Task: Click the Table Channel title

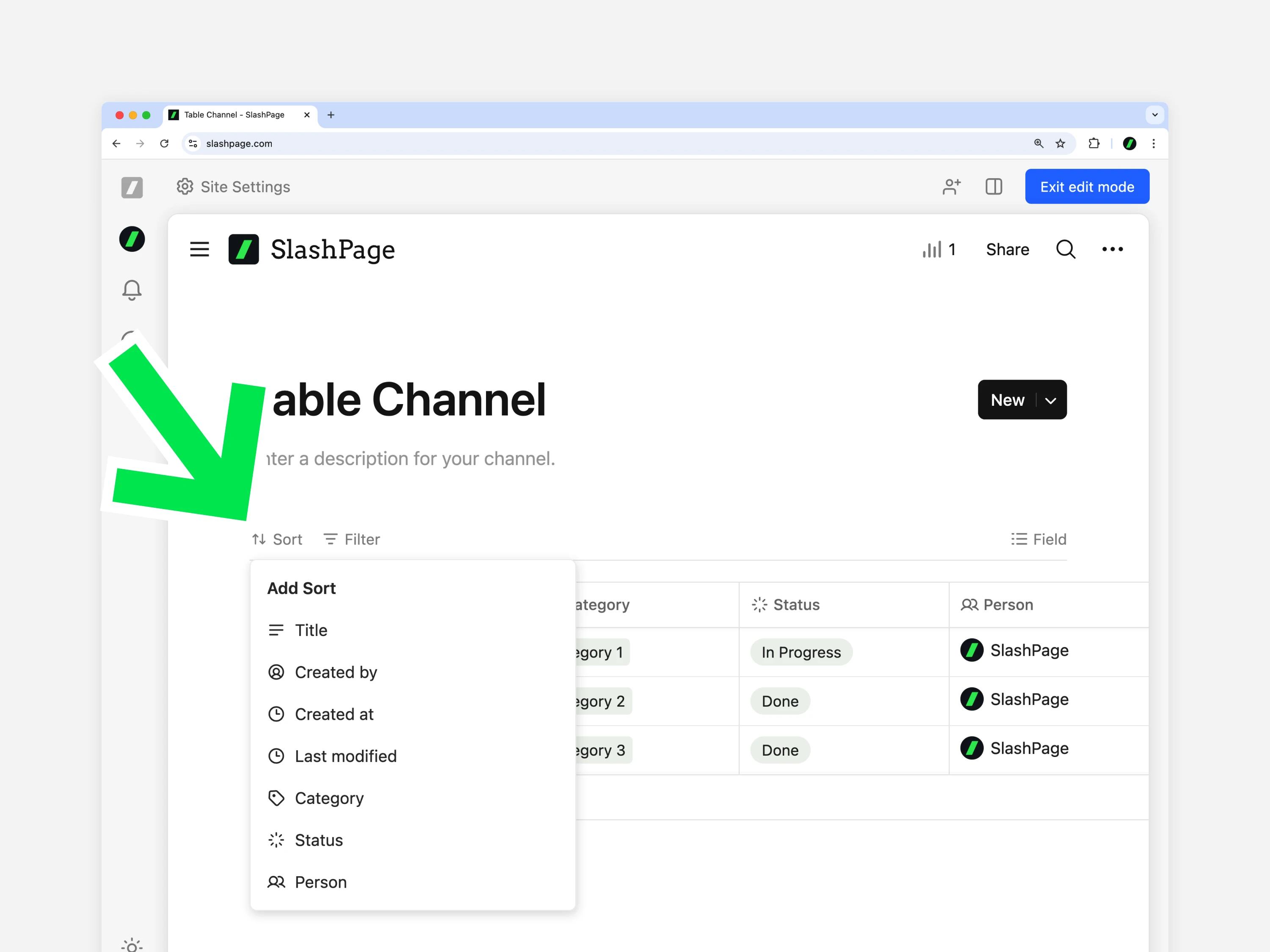Action: (409, 399)
